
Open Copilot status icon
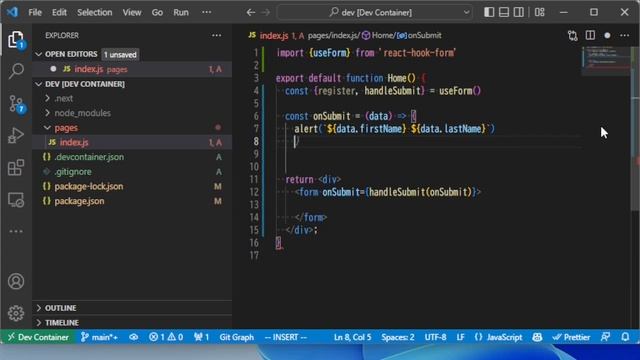point(537,337)
